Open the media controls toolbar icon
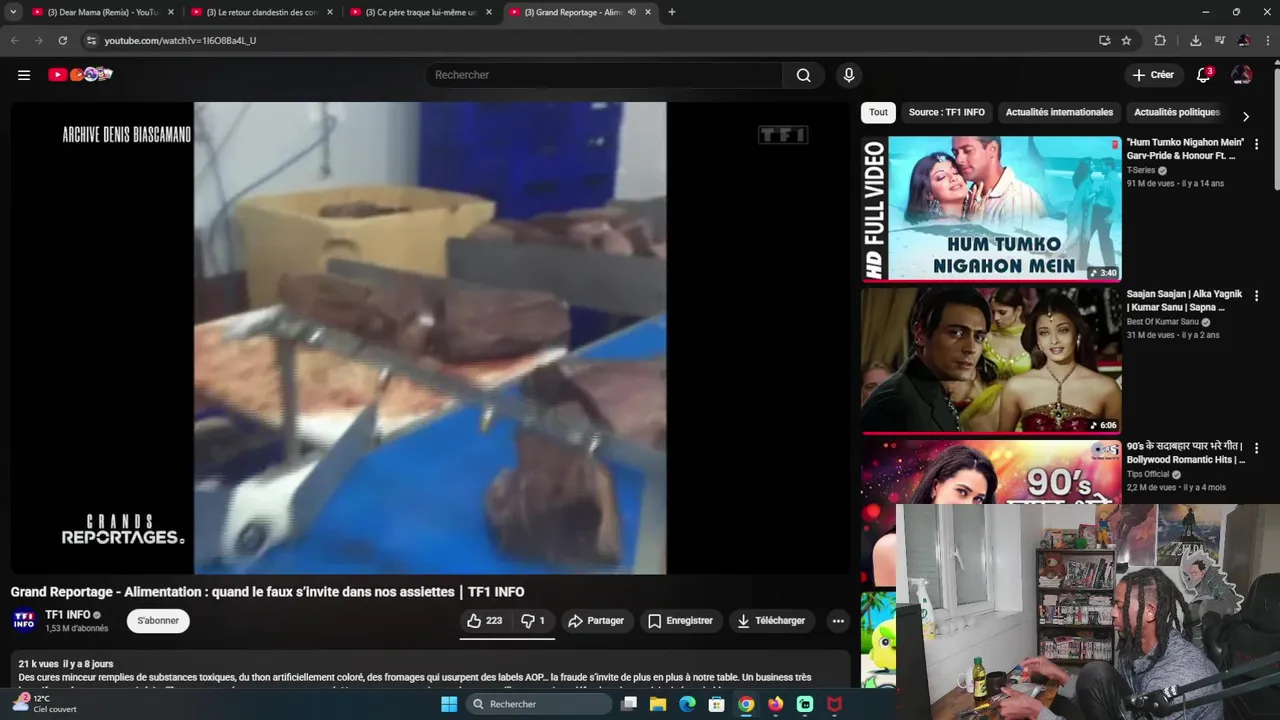Viewport: 1280px width, 720px height. 1219,40
